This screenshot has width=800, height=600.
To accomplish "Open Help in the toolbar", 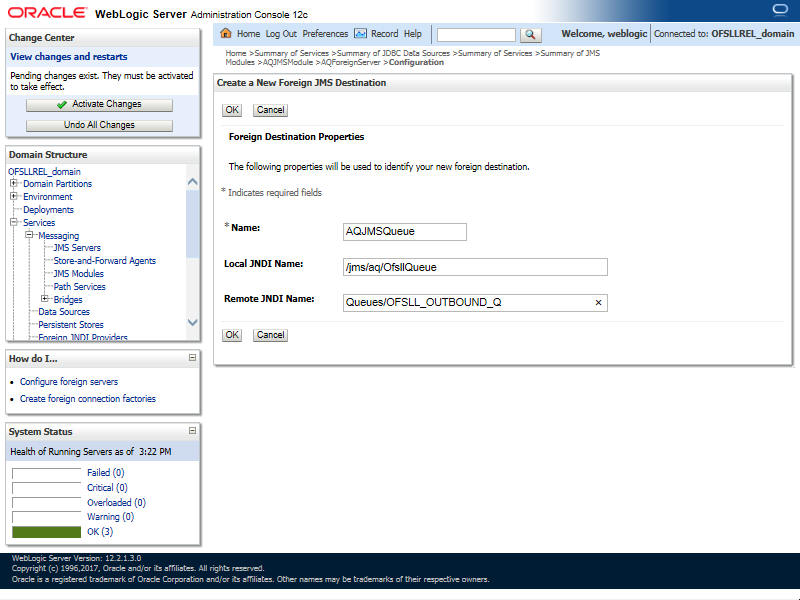I will 413,34.
